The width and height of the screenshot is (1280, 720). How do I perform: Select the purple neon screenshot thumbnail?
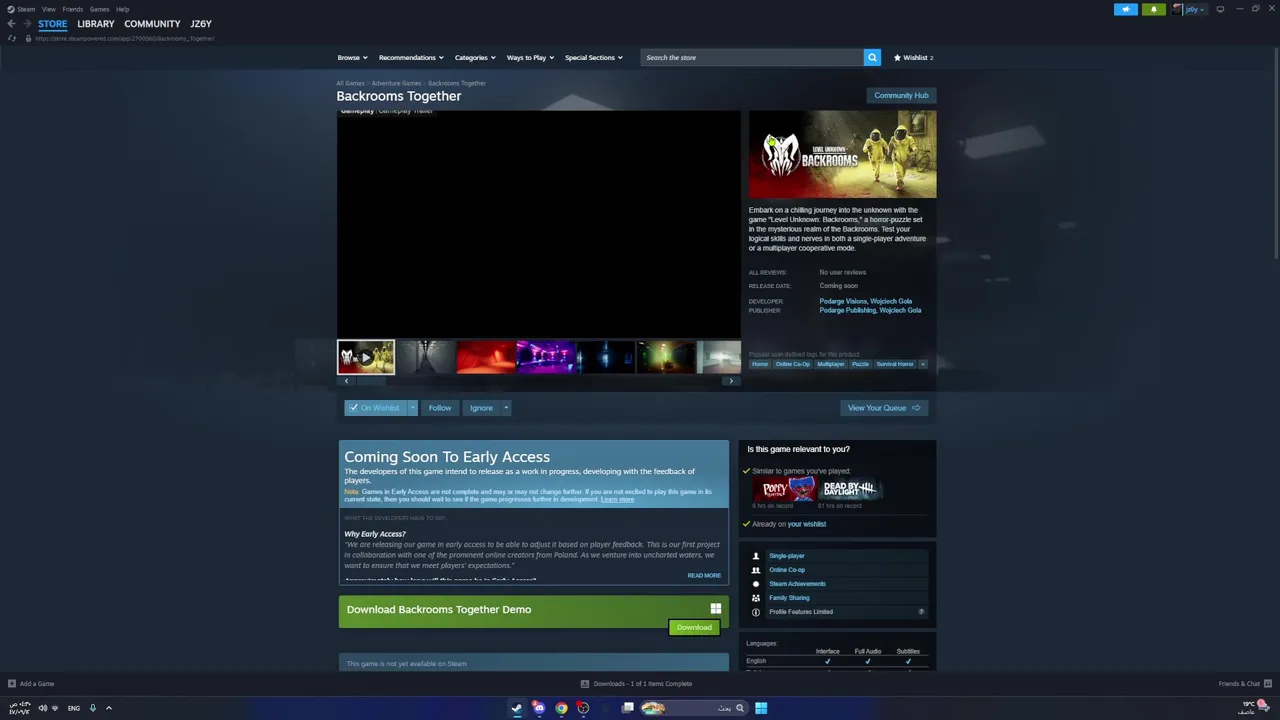(546, 357)
